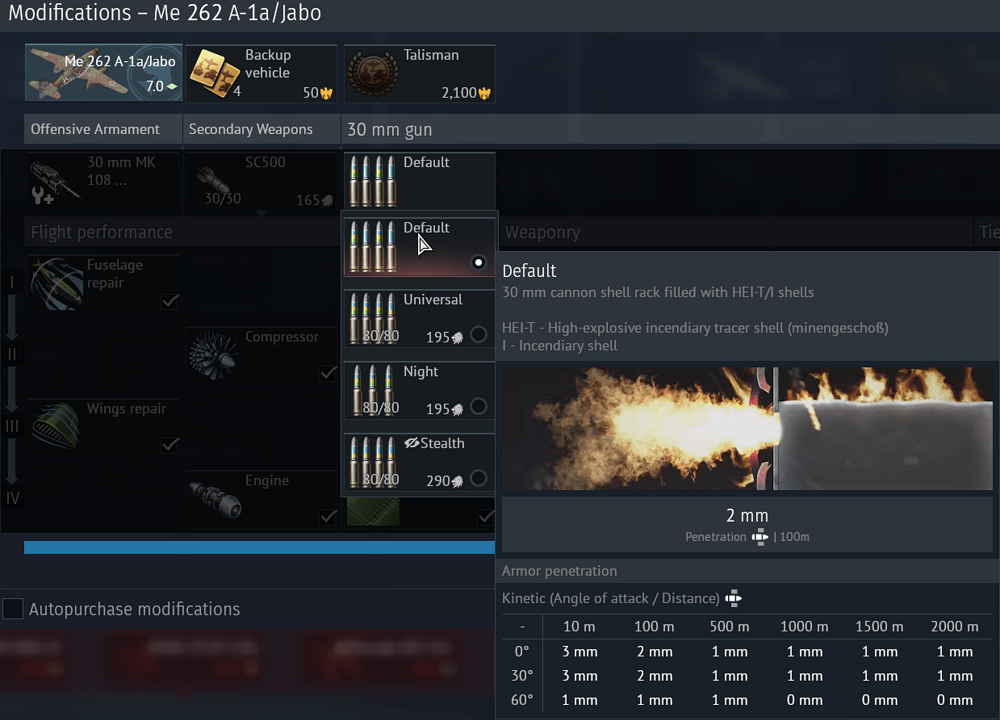Click the Compressor modification

tap(260, 355)
